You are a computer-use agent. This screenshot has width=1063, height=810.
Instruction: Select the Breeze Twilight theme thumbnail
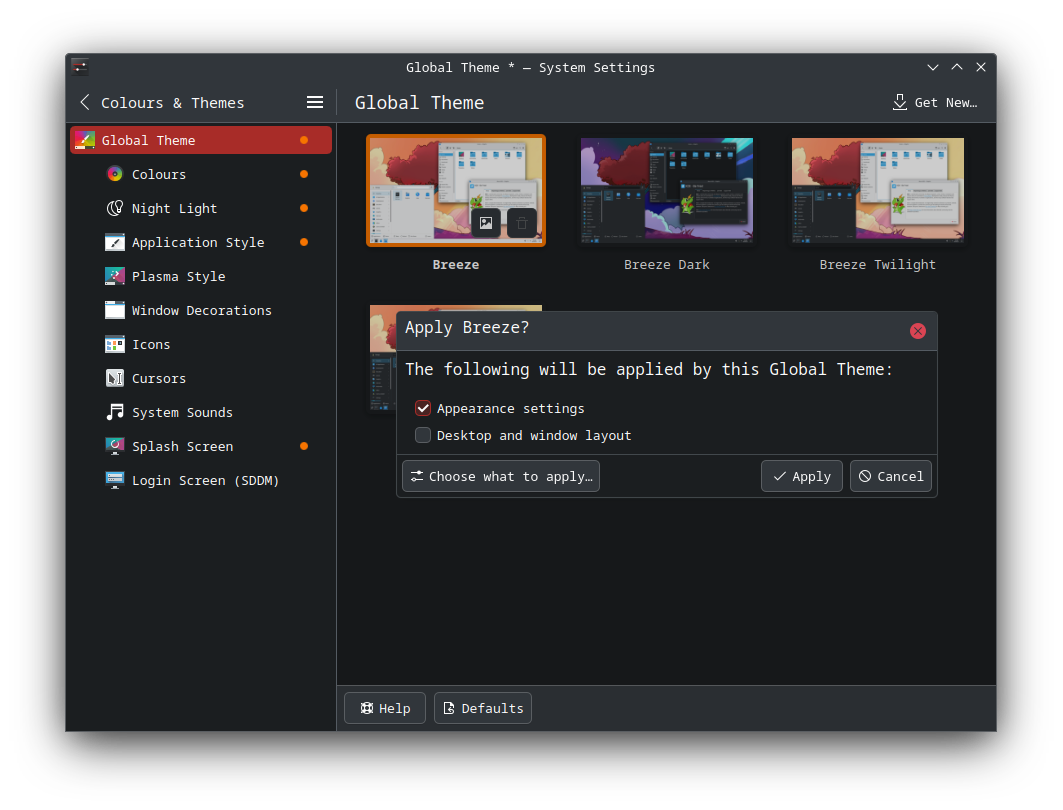(878, 190)
